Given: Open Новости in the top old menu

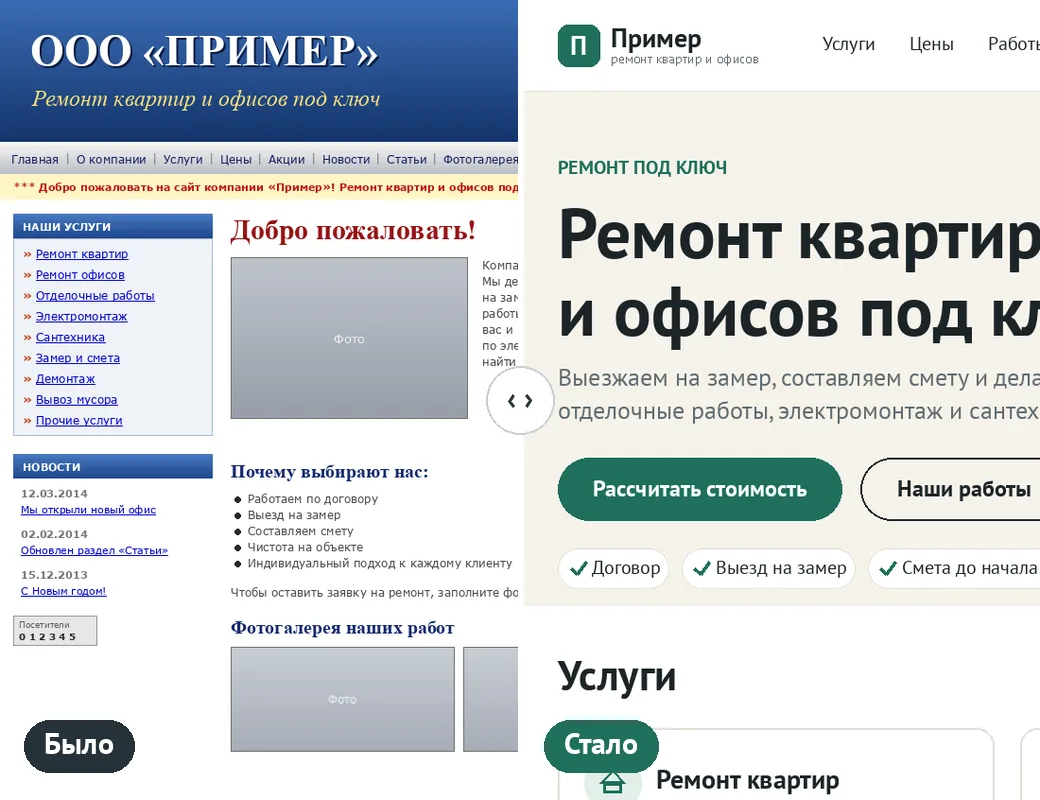Looking at the screenshot, I should pyautogui.click(x=346, y=159).
